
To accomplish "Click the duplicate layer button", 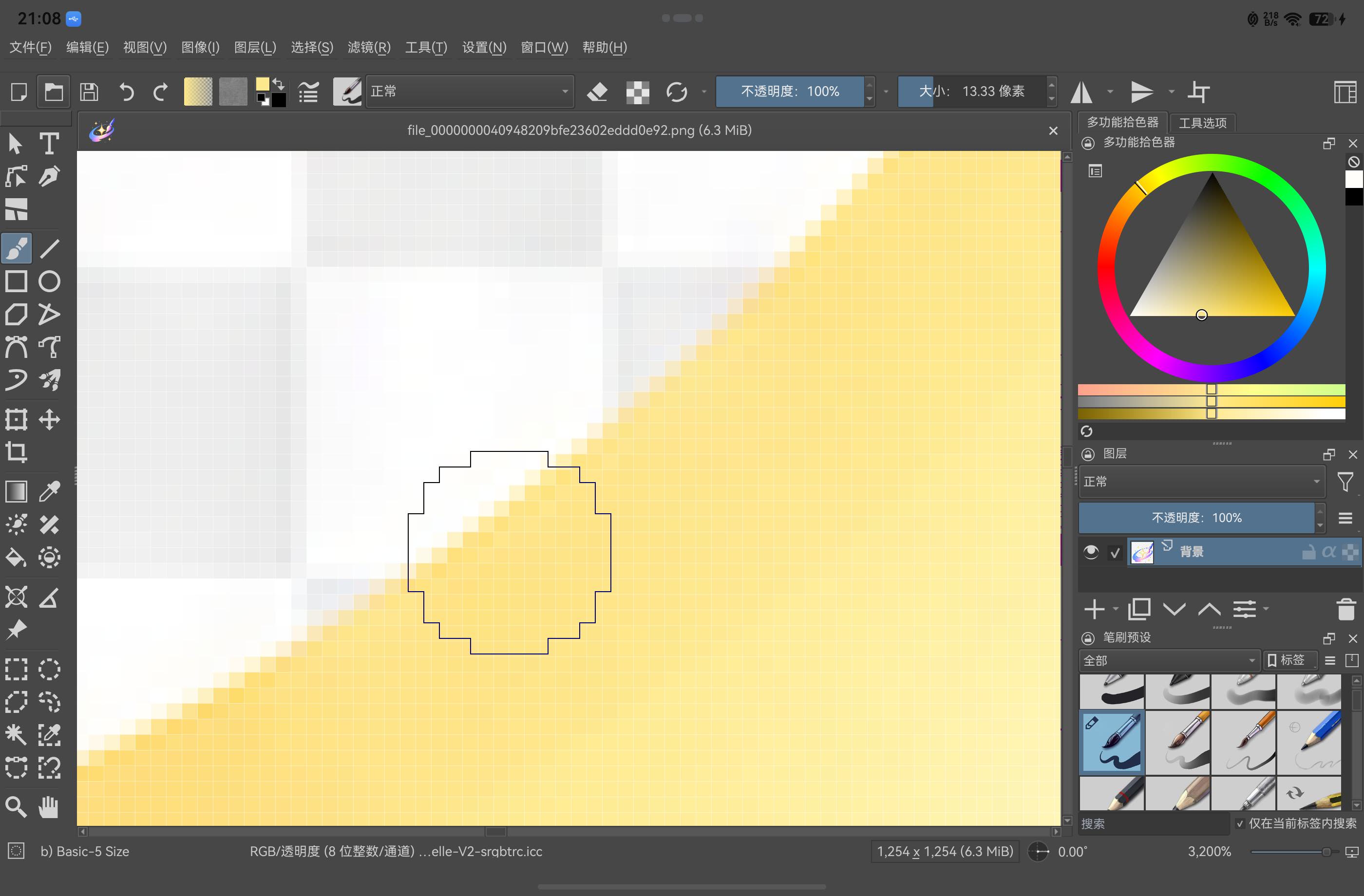I will [x=1139, y=609].
